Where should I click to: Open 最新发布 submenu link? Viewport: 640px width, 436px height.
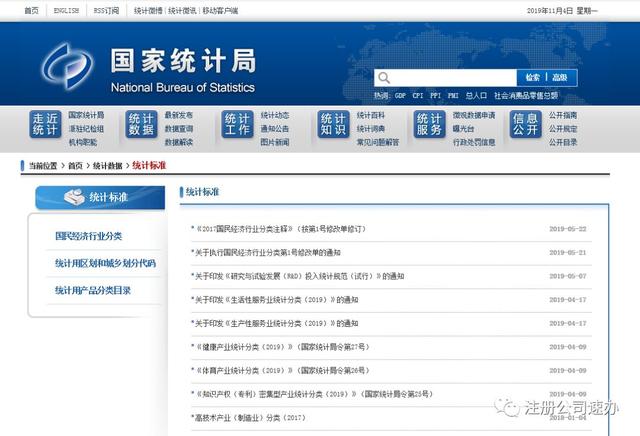tap(179, 115)
